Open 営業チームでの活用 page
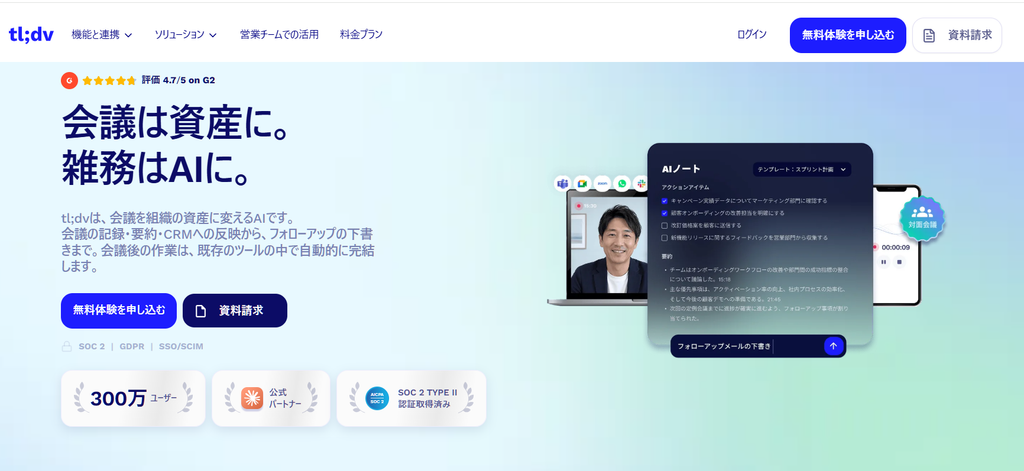 click(x=279, y=35)
